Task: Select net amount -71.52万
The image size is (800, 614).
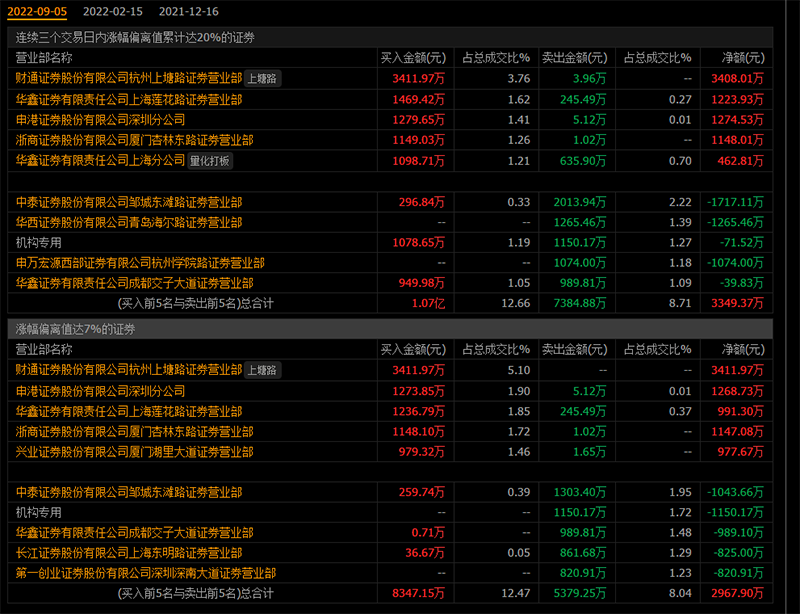Action: click(x=742, y=242)
